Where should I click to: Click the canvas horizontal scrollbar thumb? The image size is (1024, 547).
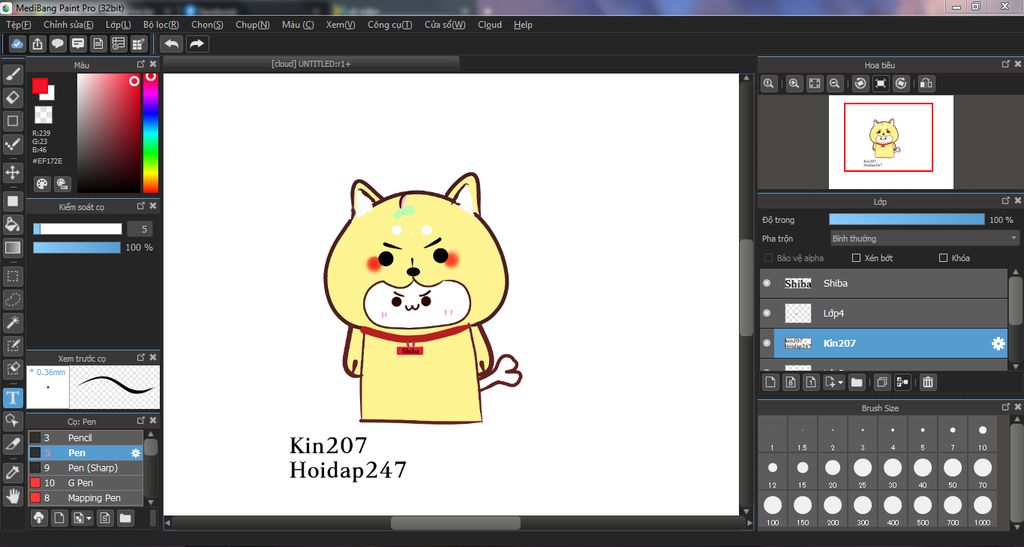click(455, 523)
